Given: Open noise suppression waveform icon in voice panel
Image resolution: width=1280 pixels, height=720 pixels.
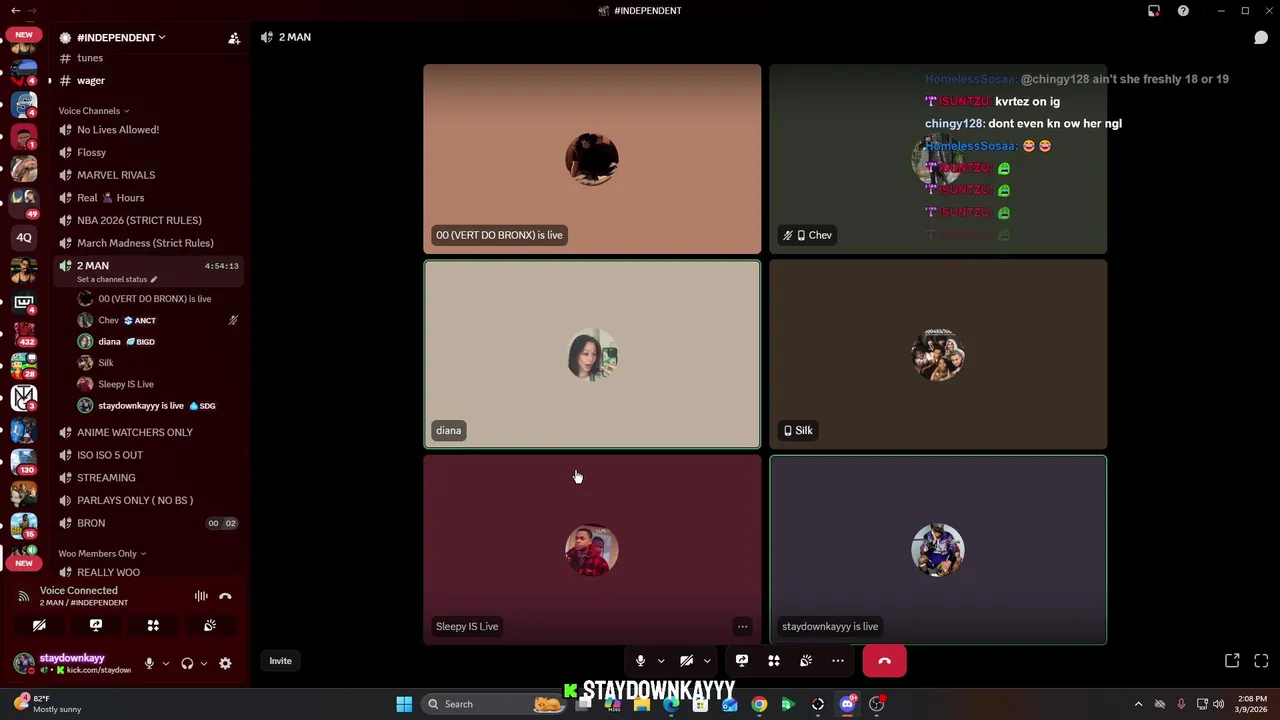Looking at the screenshot, I should click(201, 596).
